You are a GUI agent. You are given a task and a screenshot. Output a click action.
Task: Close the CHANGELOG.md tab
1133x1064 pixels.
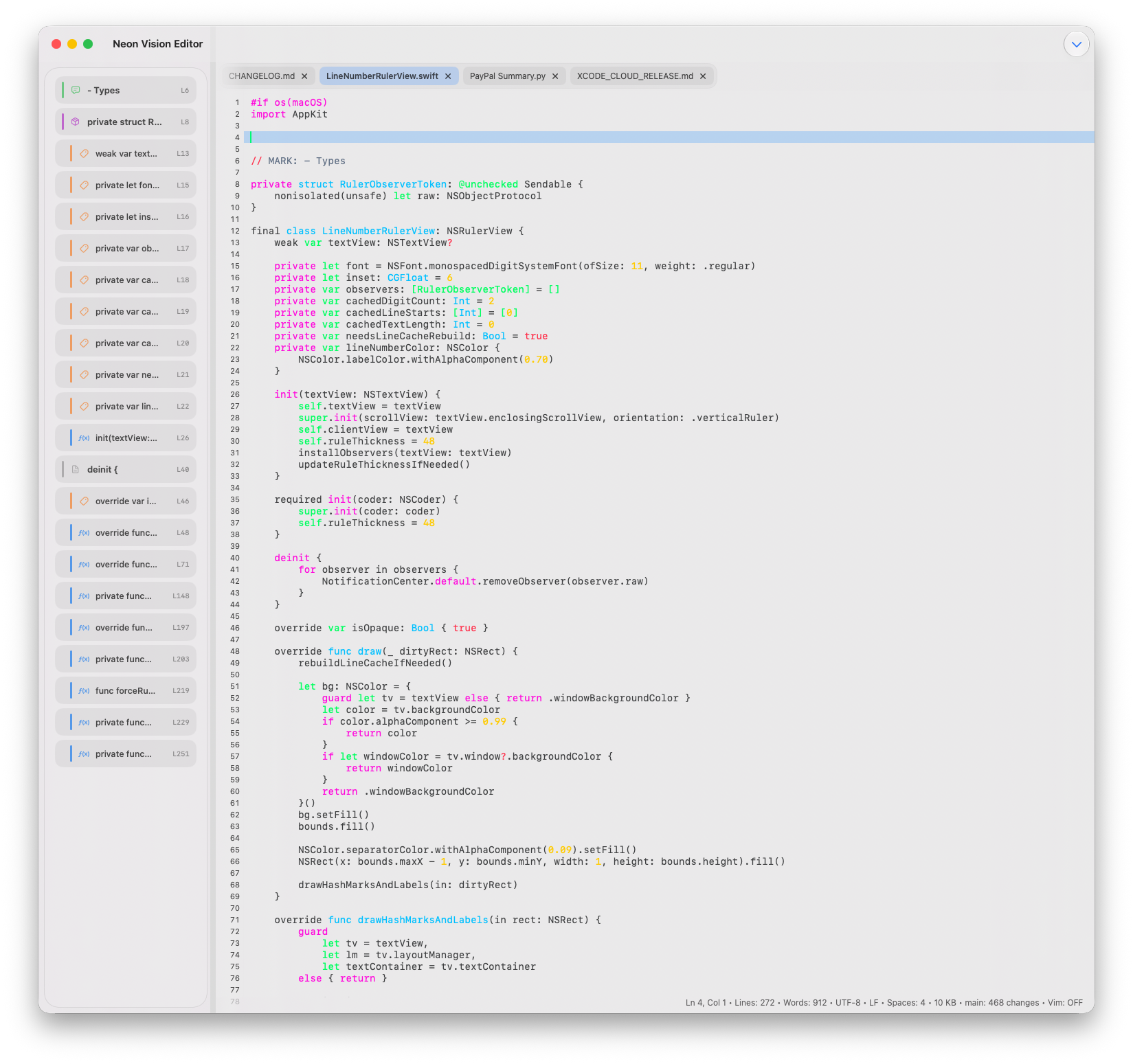click(304, 76)
